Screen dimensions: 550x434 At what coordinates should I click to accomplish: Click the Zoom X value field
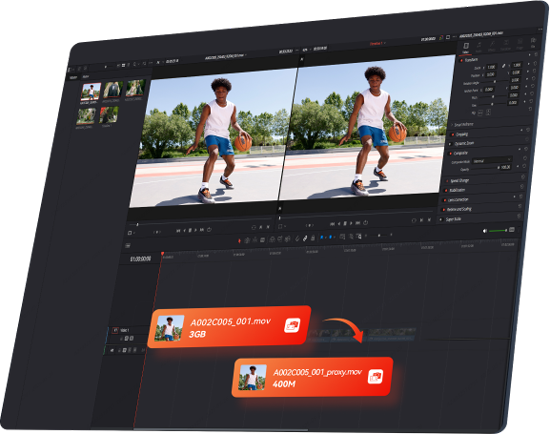492,67
